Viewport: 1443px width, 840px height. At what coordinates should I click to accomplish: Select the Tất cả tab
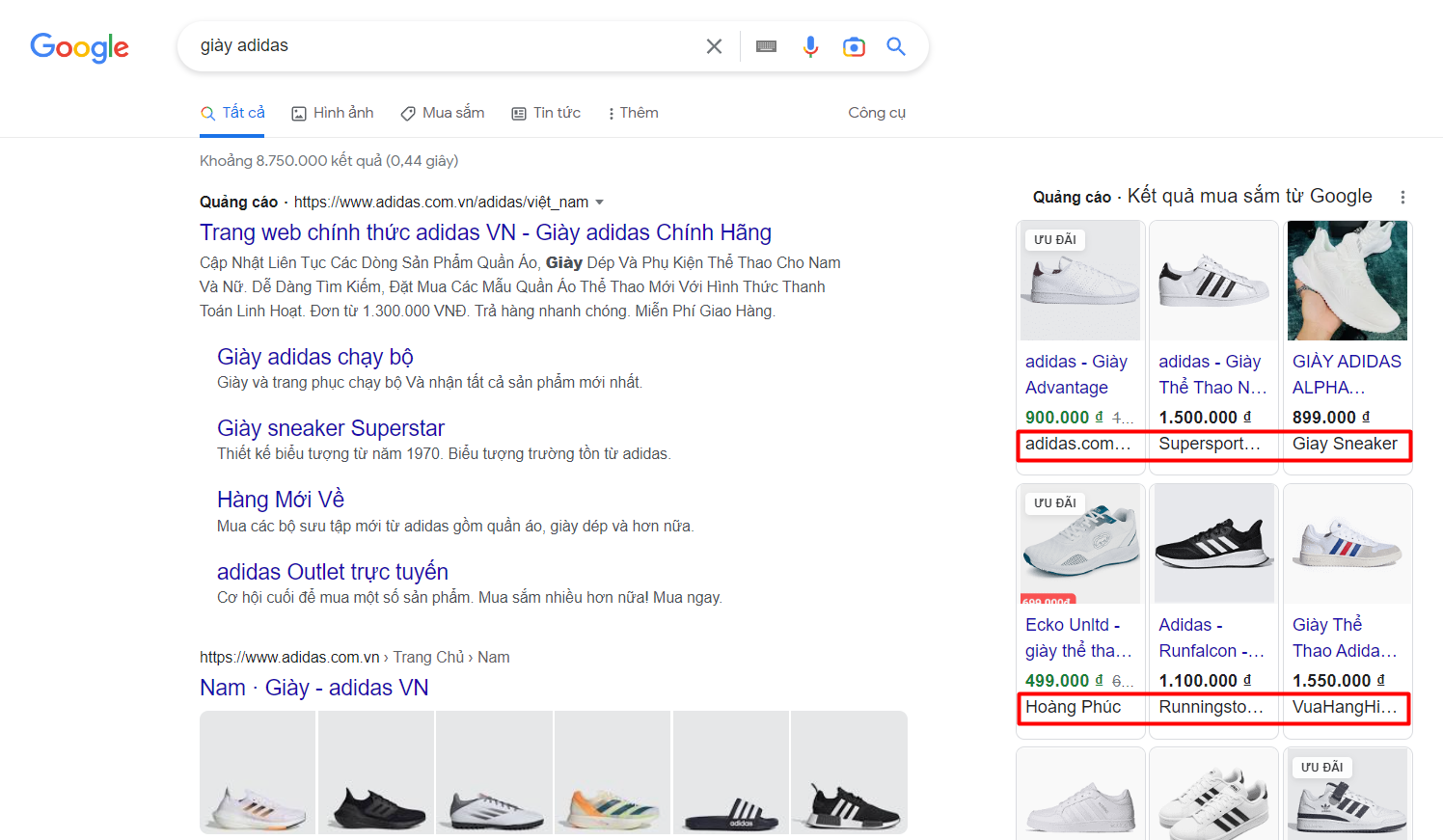[232, 113]
